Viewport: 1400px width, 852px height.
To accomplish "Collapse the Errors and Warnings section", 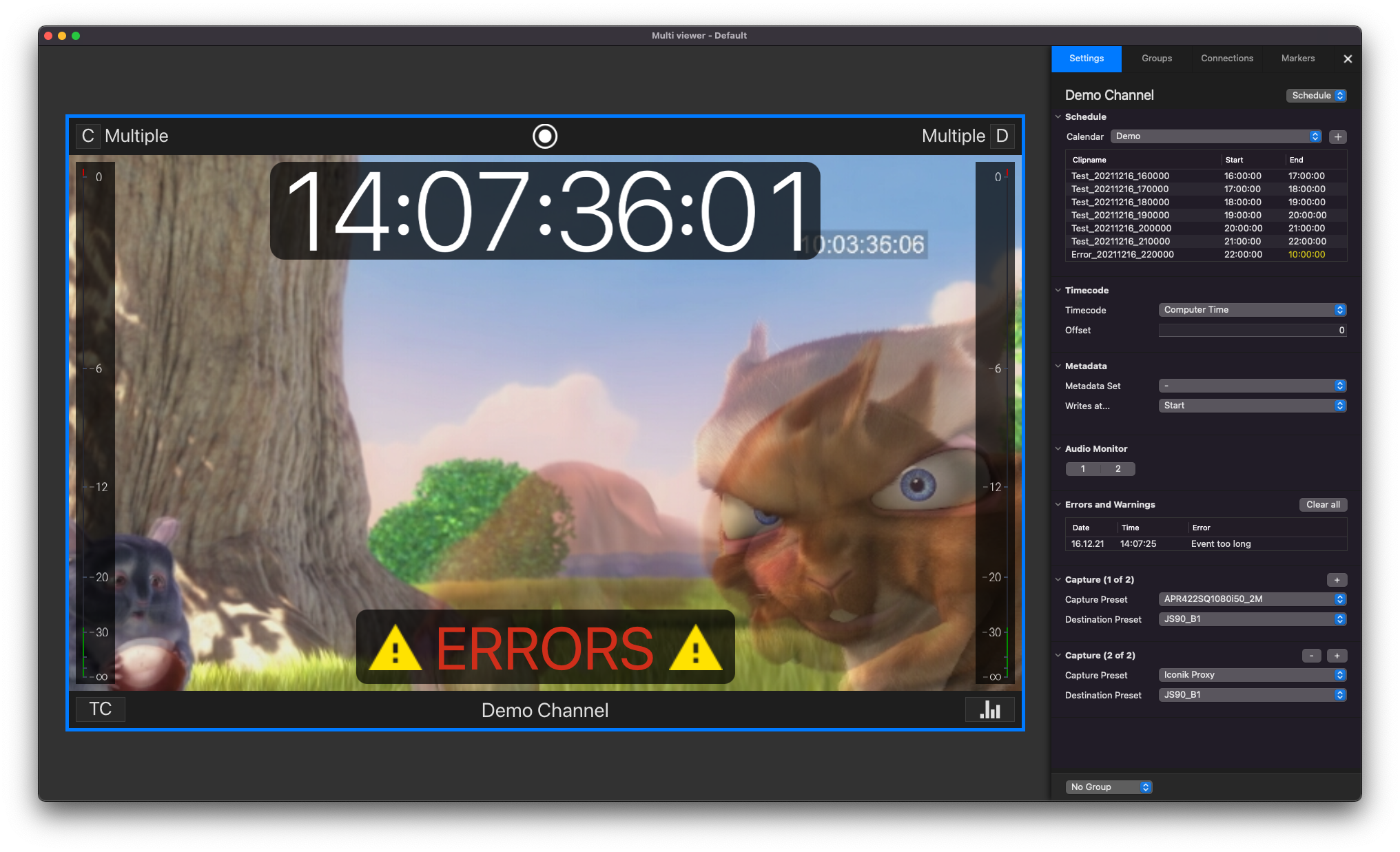I will tap(1058, 505).
